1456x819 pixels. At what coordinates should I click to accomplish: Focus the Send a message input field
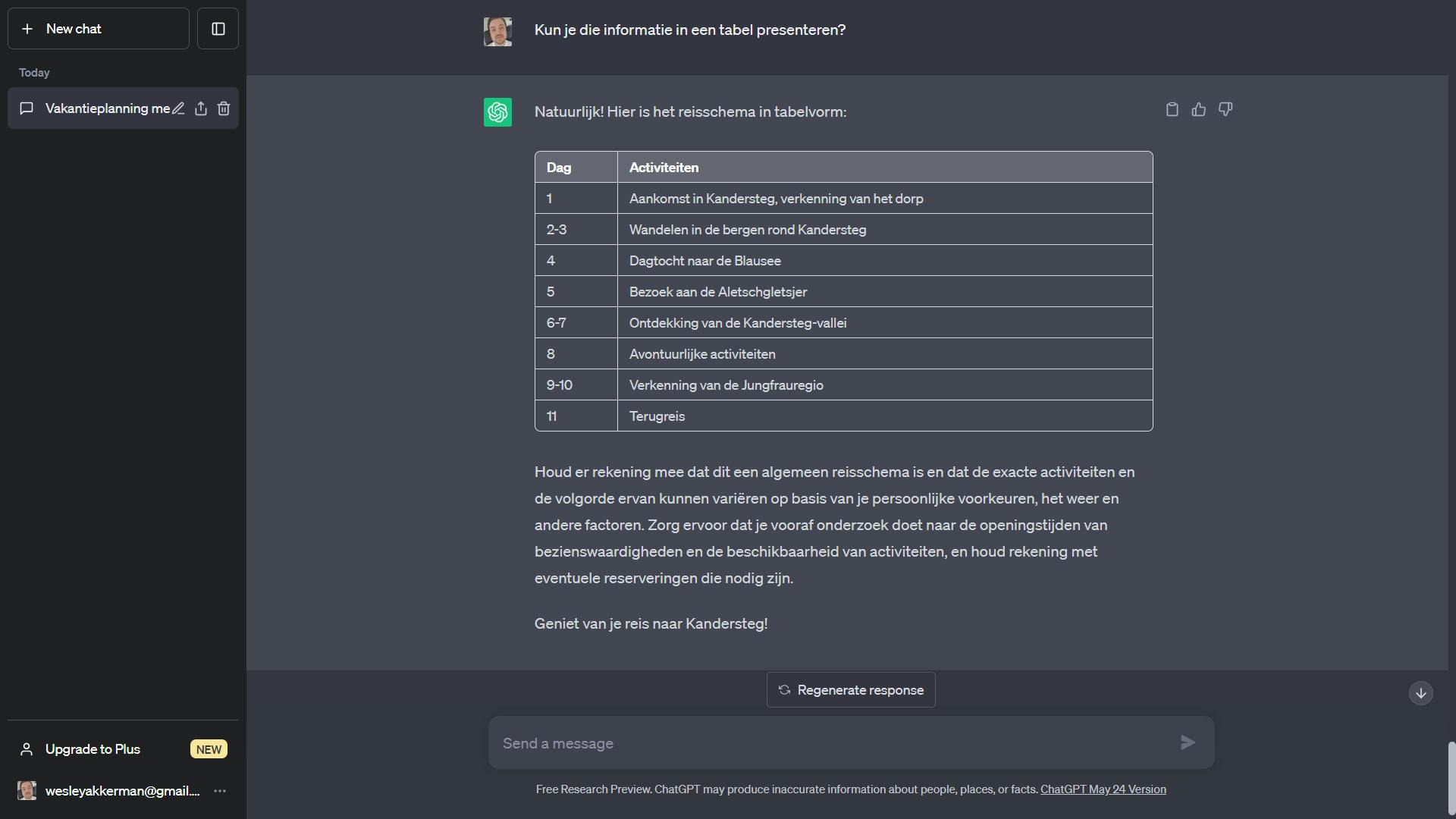click(x=834, y=743)
